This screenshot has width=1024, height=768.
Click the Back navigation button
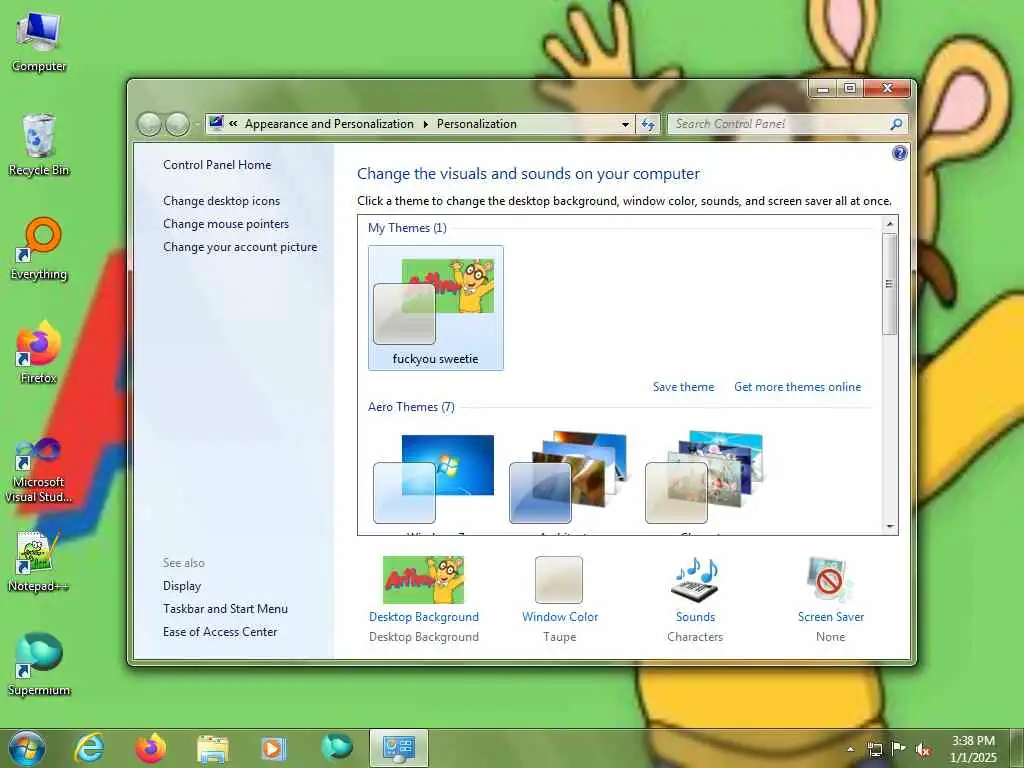pos(149,124)
